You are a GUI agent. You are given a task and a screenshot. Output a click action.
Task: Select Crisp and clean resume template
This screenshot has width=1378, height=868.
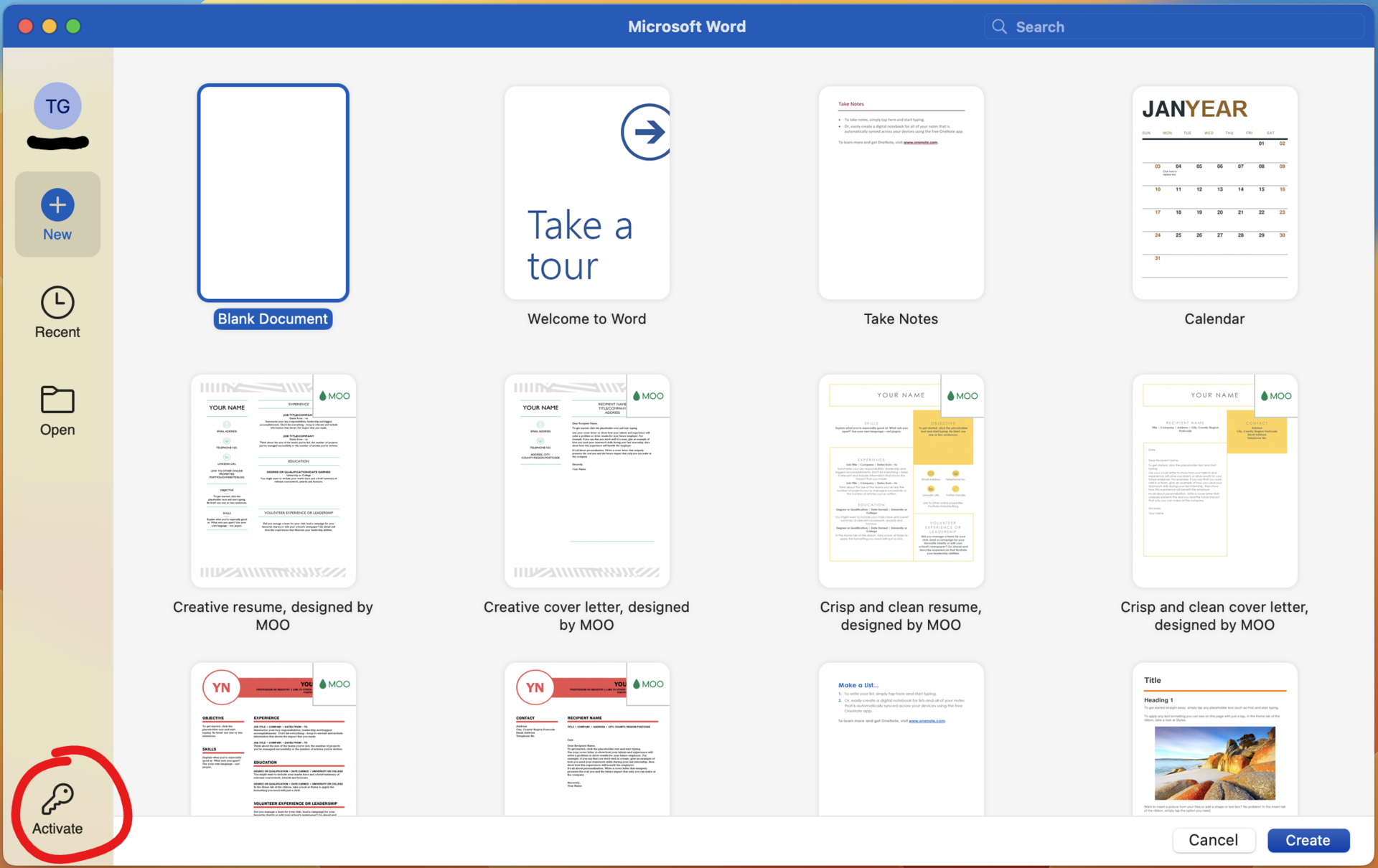[x=901, y=481]
